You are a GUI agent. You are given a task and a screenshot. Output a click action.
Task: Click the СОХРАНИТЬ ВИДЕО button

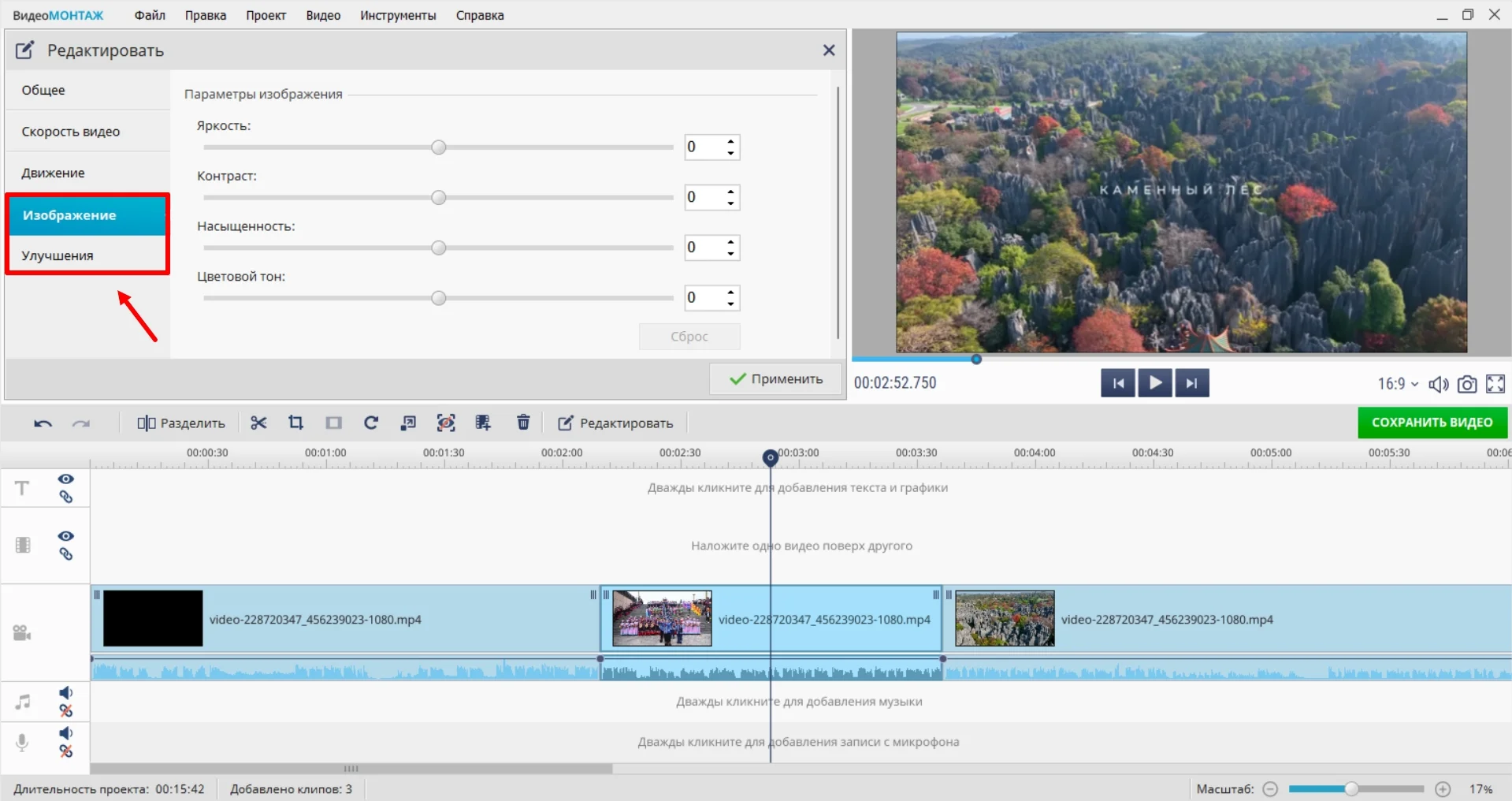[x=1432, y=423]
